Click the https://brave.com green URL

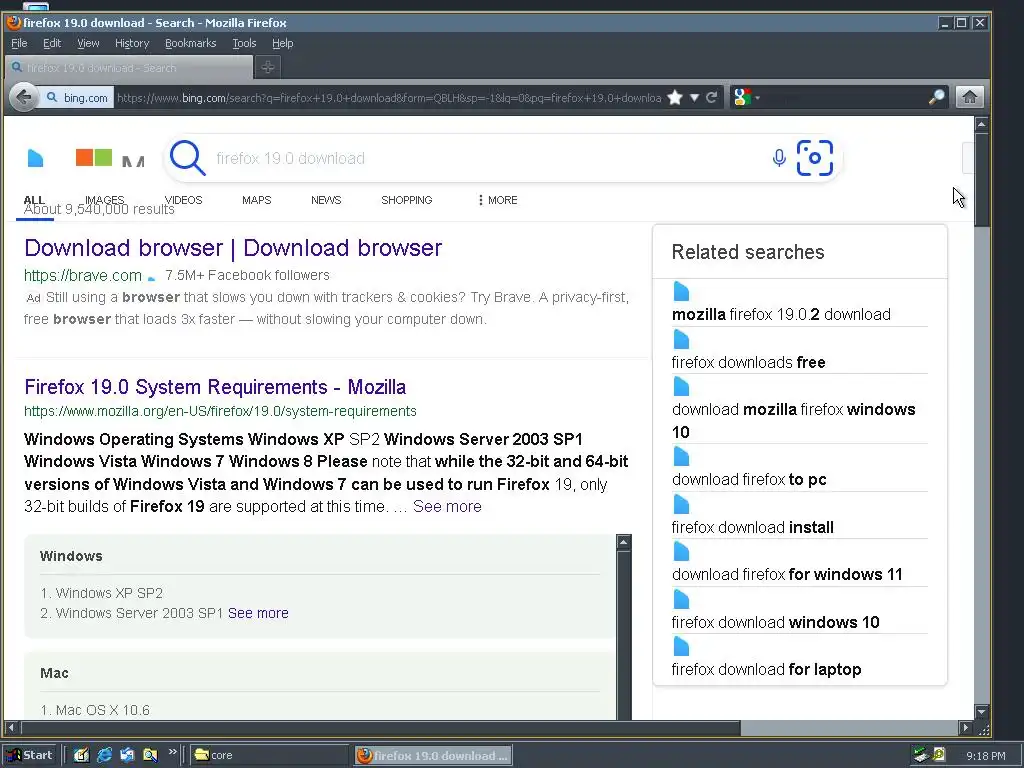[83, 276]
